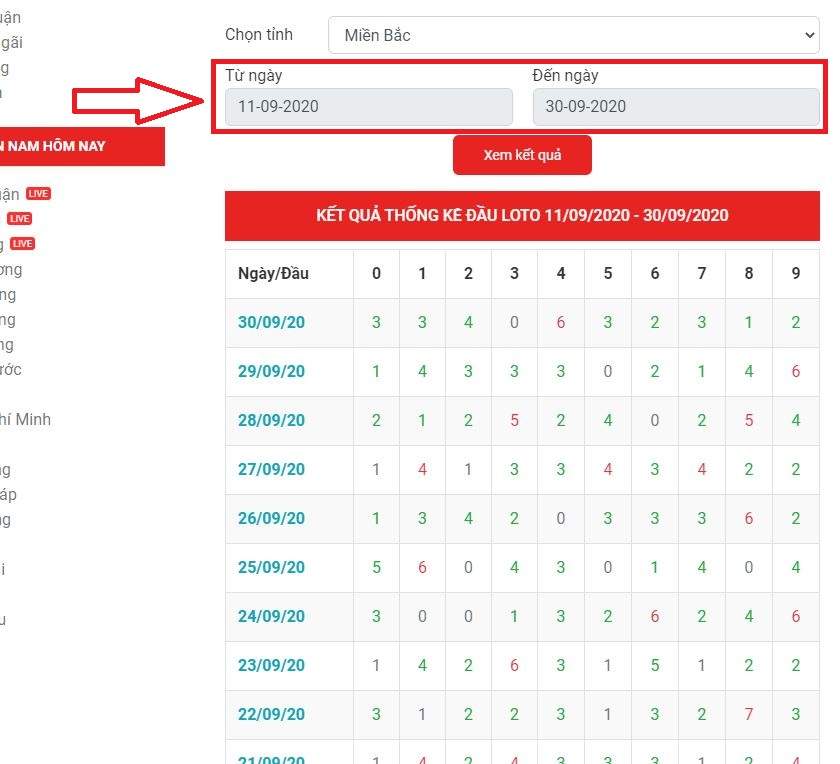Click the red KẾT QUẢ THỐNG KÊ ĐẦU LOTO banner
Screen dimensions: 840x764
tap(522, 215)
